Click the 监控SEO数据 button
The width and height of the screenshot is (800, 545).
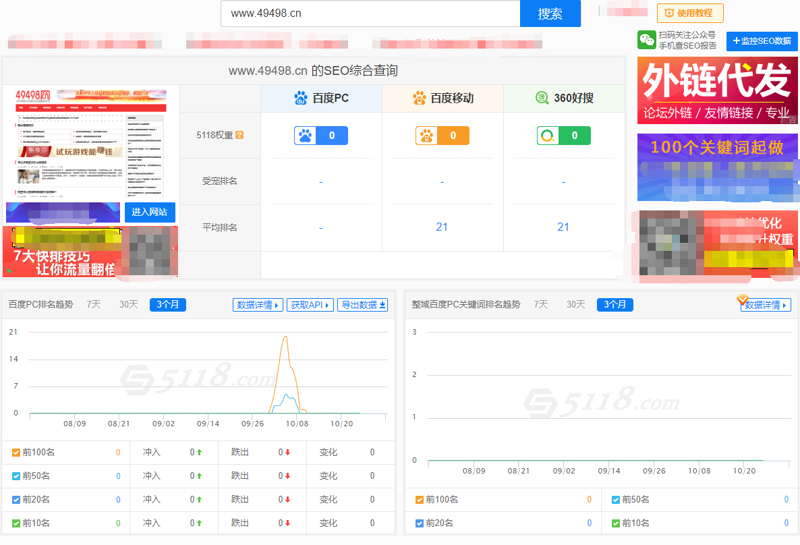(x=762, y=41)
